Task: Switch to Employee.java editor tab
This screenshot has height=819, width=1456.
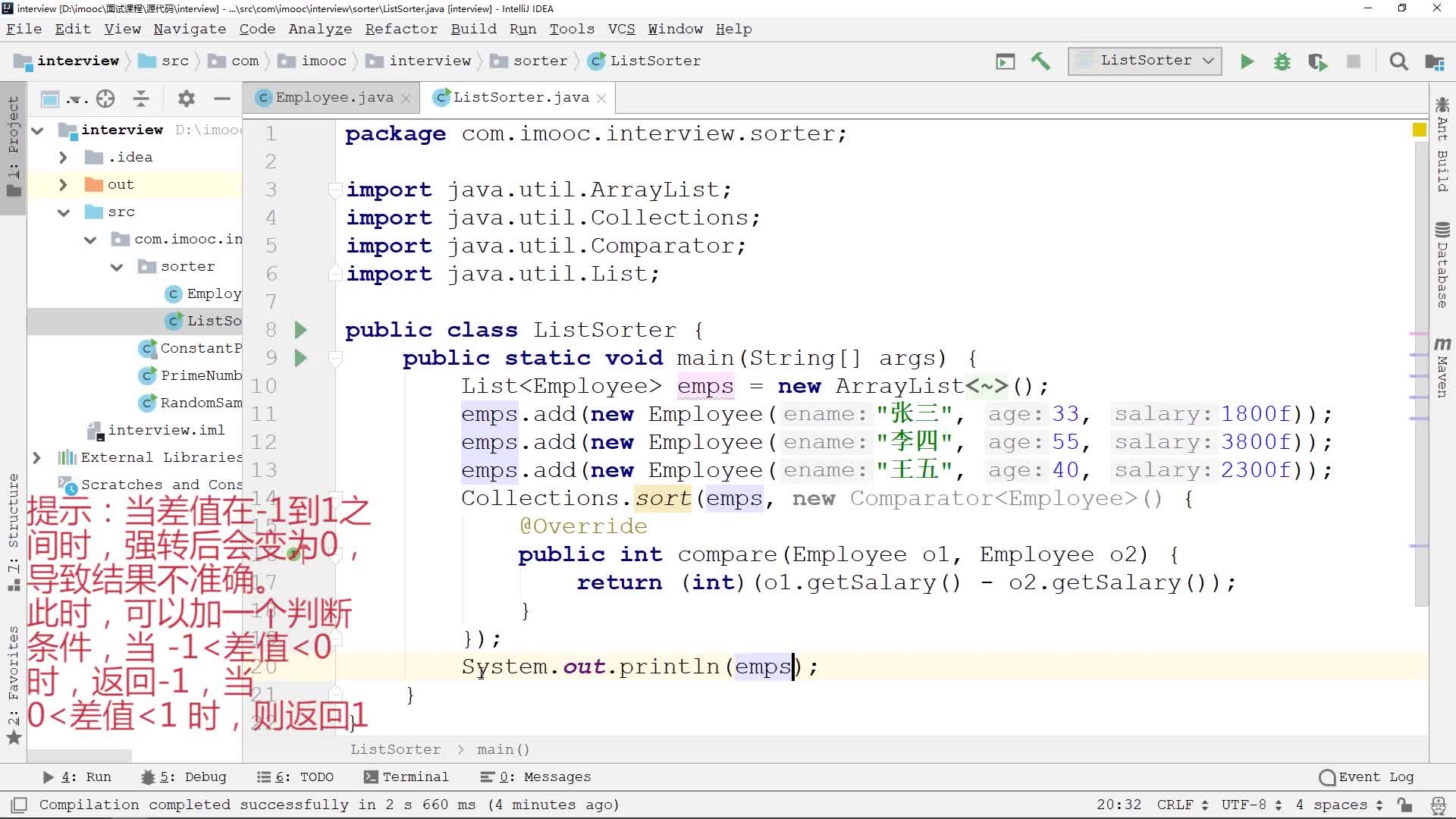Action: 334,98
